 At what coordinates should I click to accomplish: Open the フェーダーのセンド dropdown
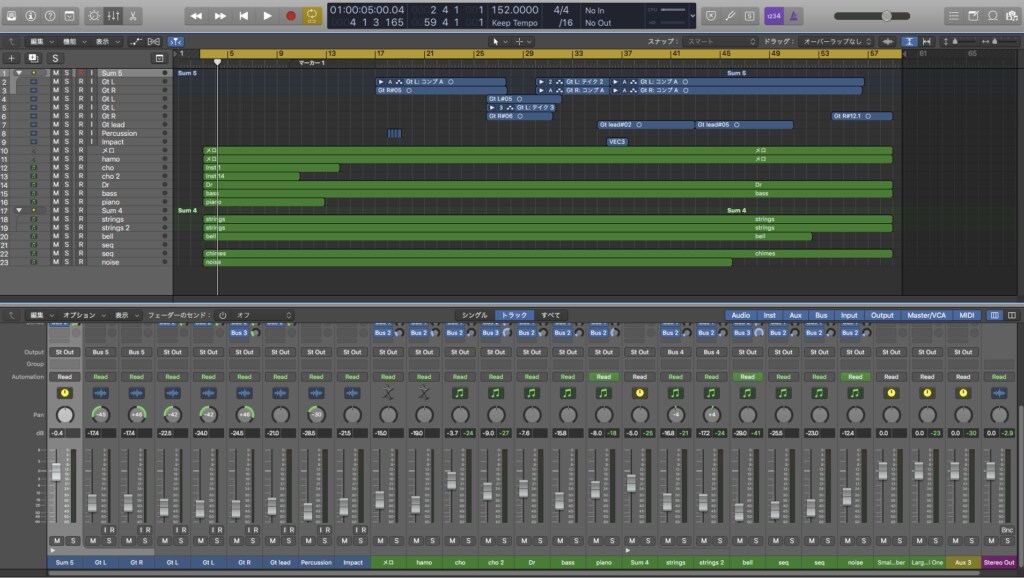[x=260, y=315]
